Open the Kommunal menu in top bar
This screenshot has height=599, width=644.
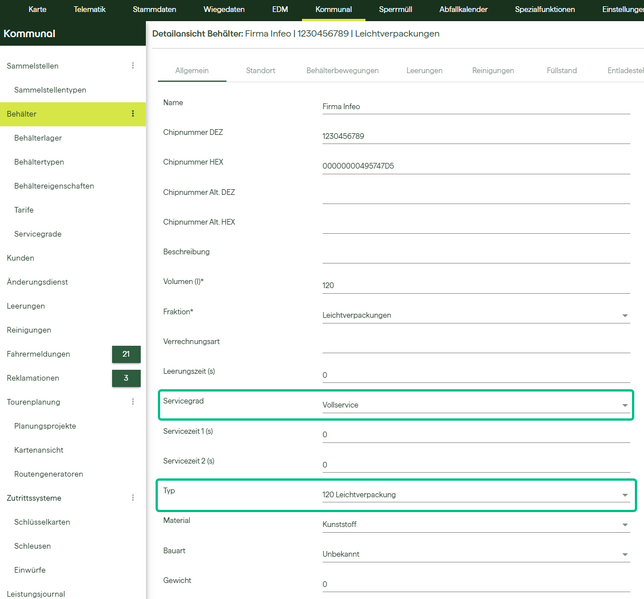click(334, 9)
